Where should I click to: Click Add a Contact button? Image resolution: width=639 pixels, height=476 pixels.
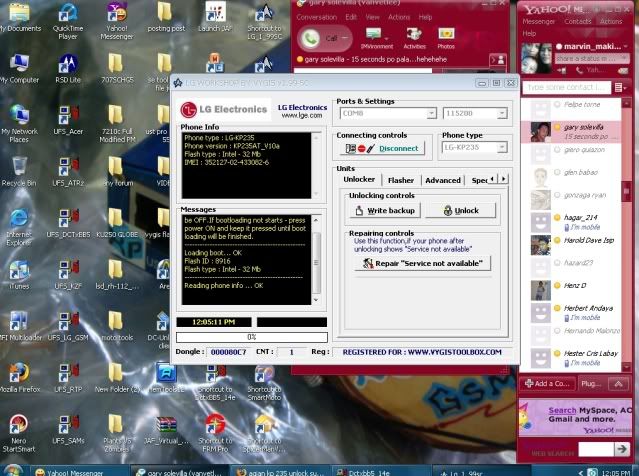click(547, 383)
